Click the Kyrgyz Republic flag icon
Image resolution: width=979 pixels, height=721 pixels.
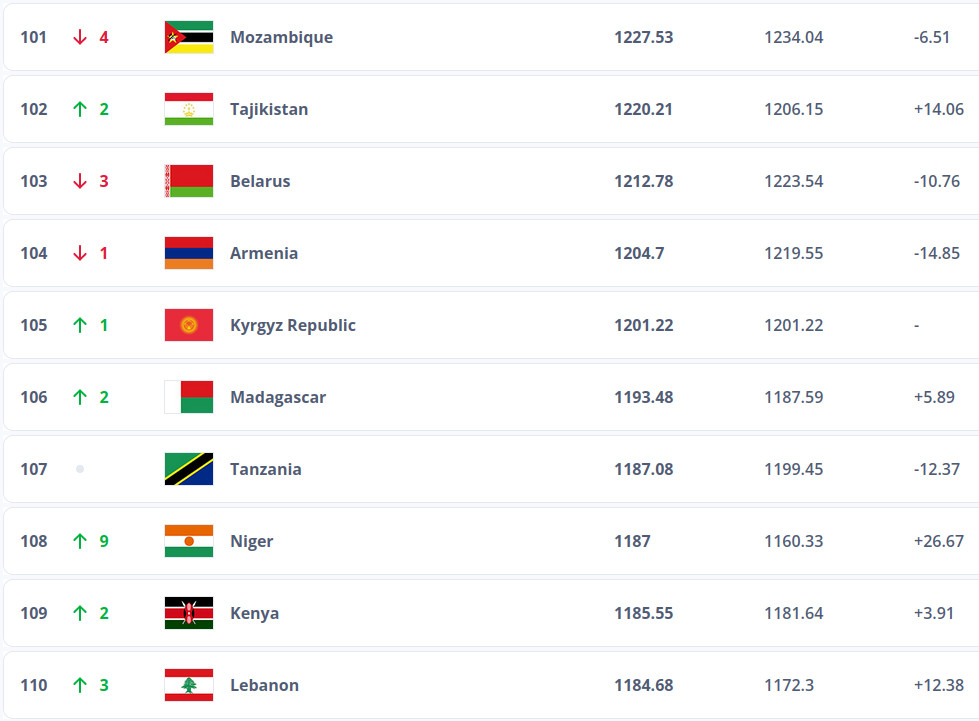click(189, 325)
